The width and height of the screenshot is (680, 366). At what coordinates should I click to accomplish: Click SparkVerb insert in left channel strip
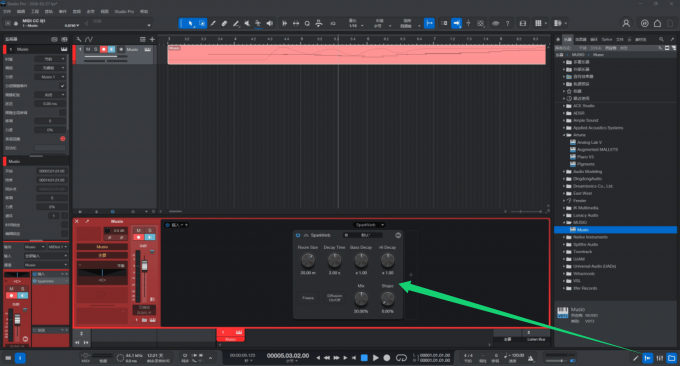(50, 281)
